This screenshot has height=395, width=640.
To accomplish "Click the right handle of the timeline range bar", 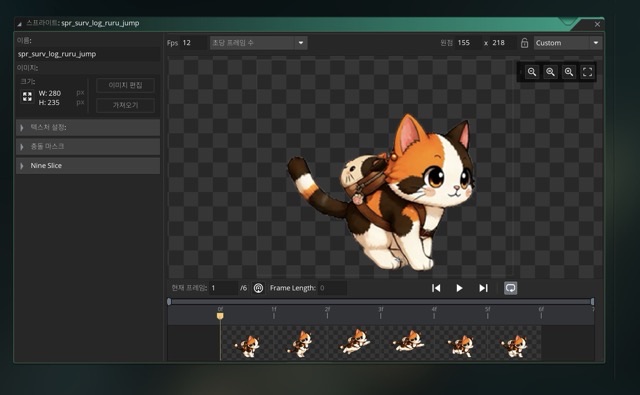I will [x=592, y=302].
